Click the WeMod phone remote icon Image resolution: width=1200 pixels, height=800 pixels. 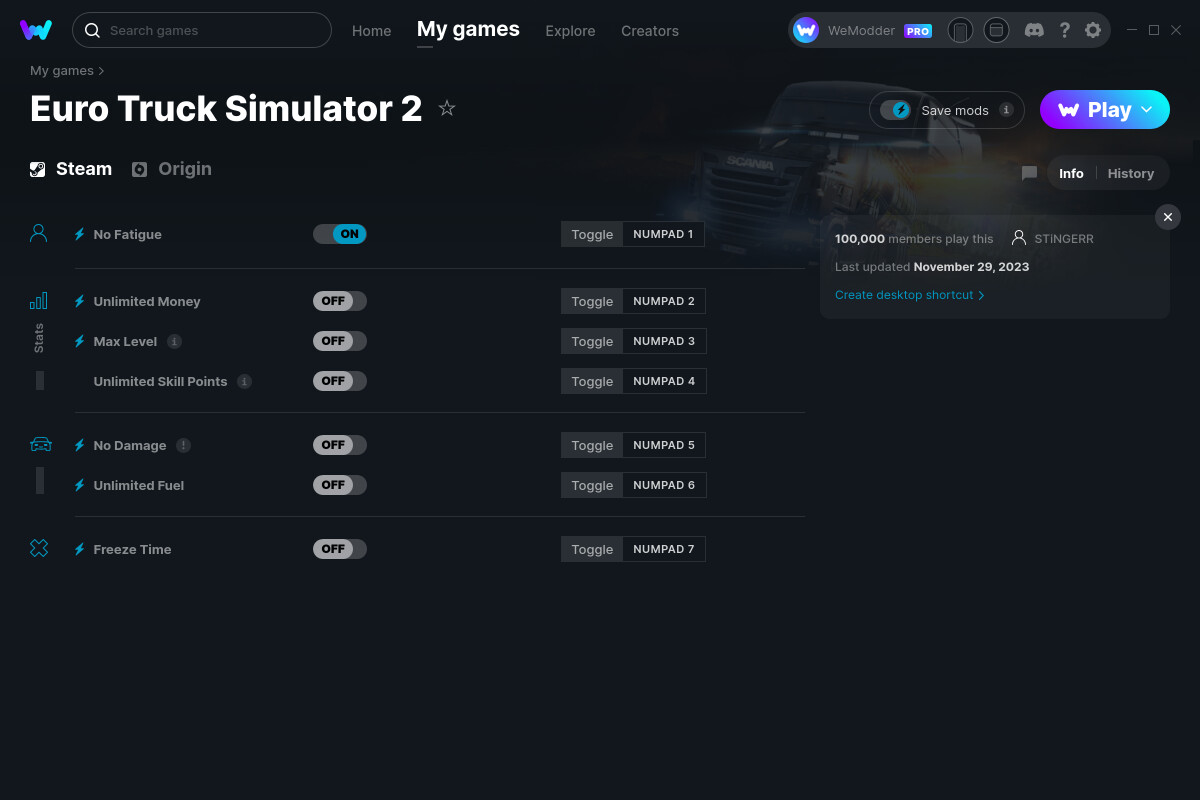pos(960,30)
